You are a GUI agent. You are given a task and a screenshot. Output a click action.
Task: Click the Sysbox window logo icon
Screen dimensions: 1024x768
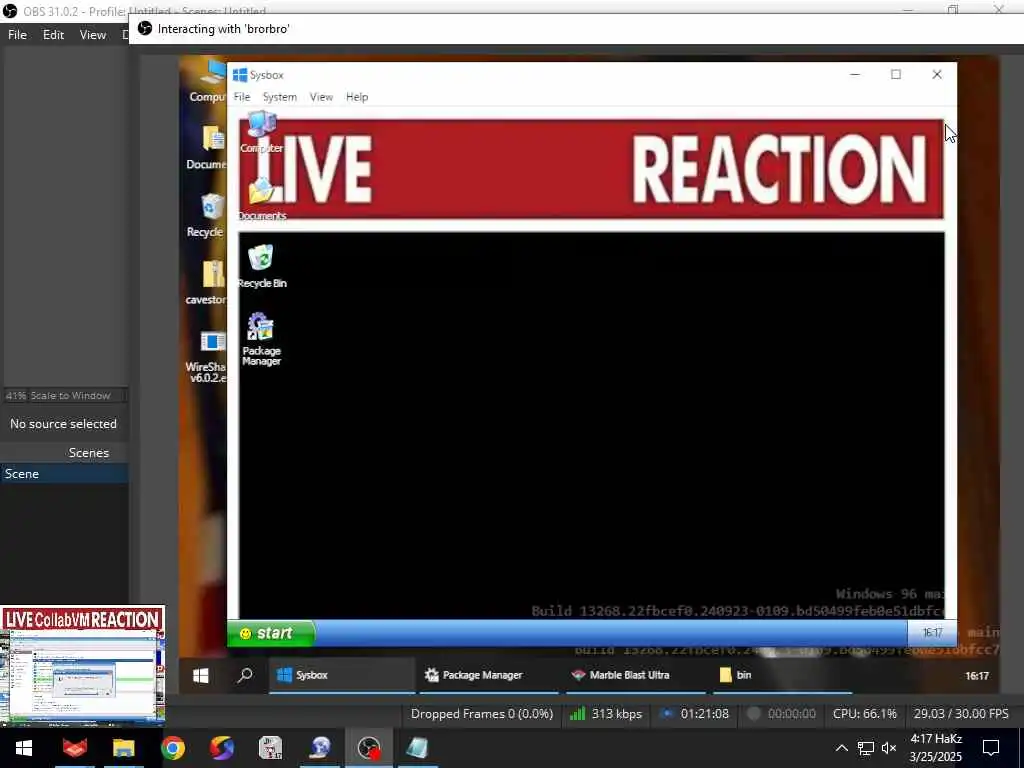pos(240,75)
